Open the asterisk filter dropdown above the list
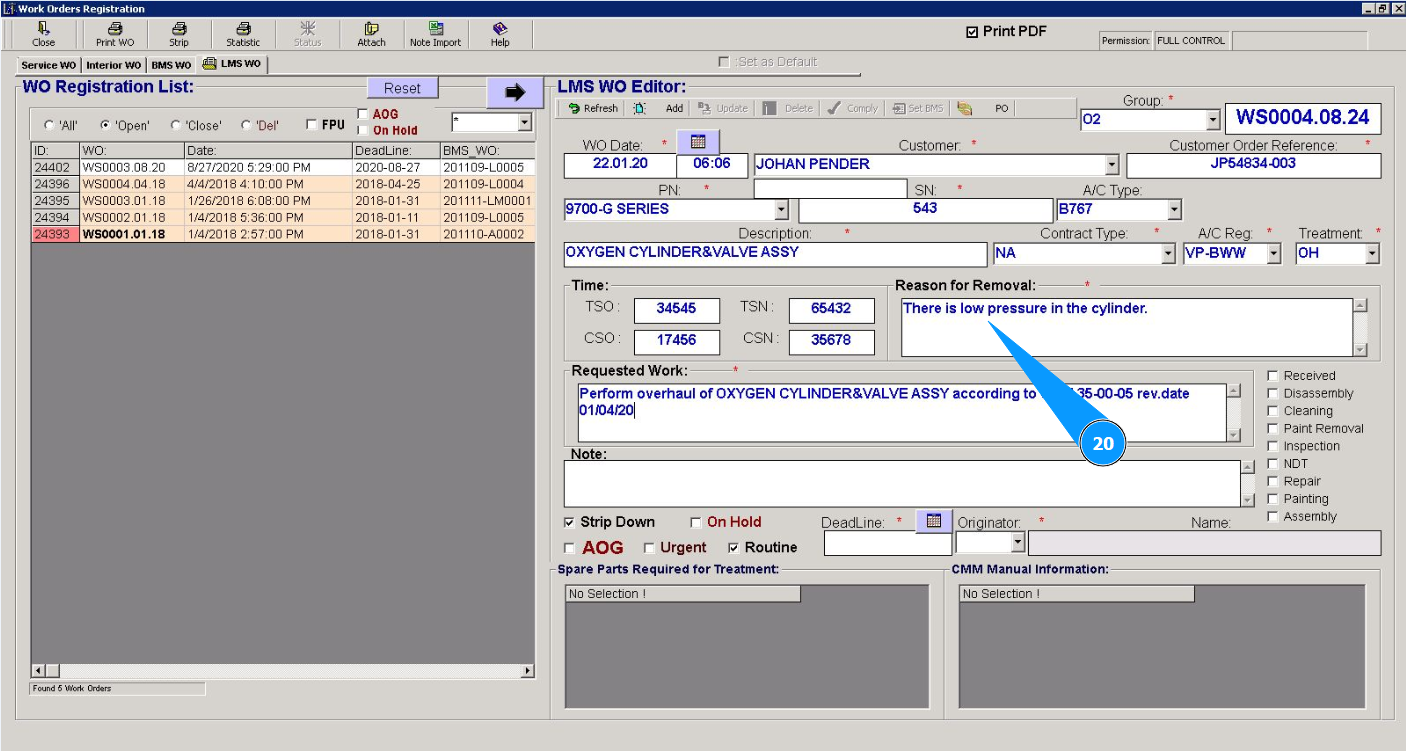Viewport: 1406px width, 751px height. 524,122
